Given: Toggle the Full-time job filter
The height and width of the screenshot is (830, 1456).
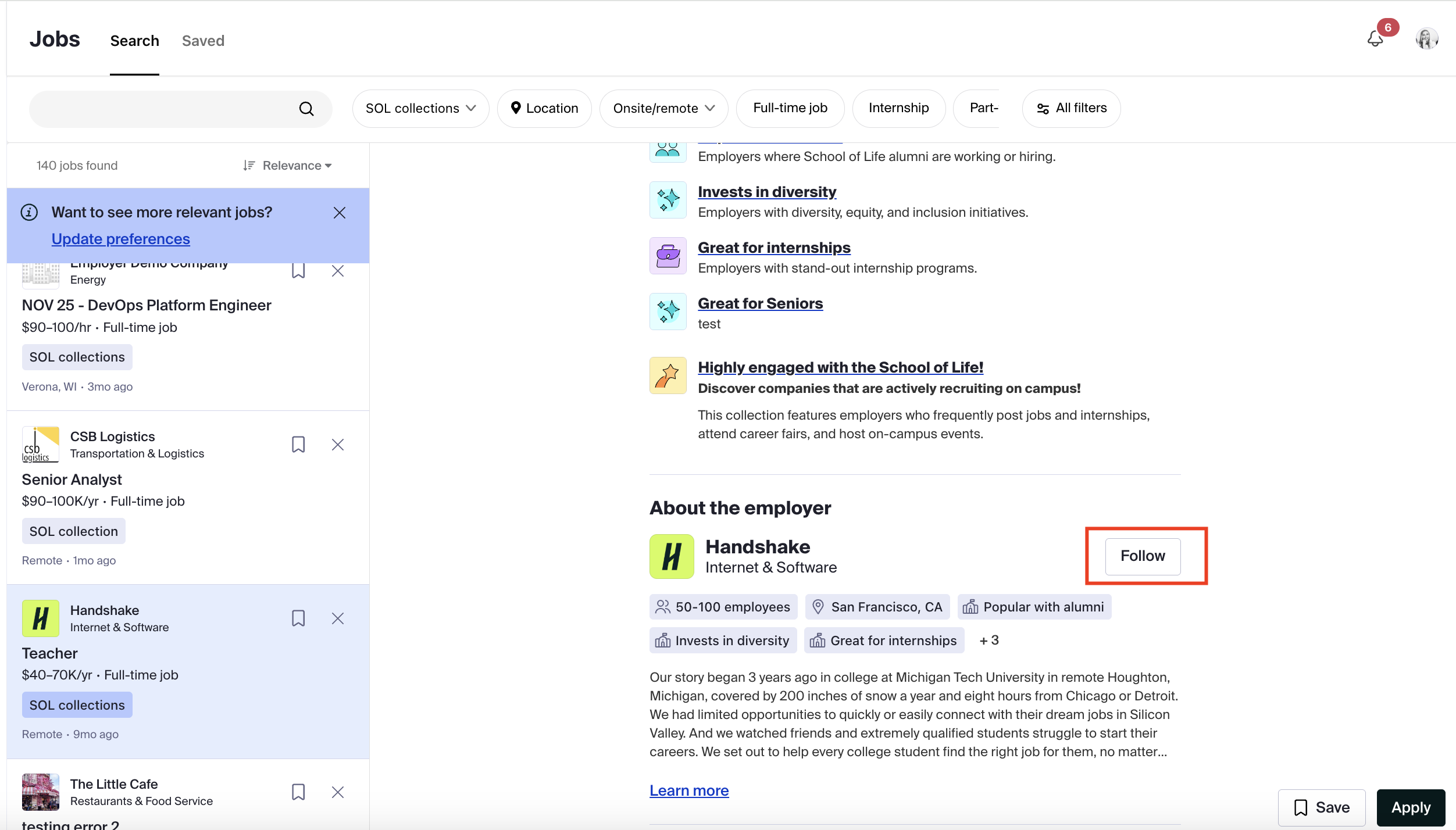Looking at the screenshot, I should click(790, 109).
